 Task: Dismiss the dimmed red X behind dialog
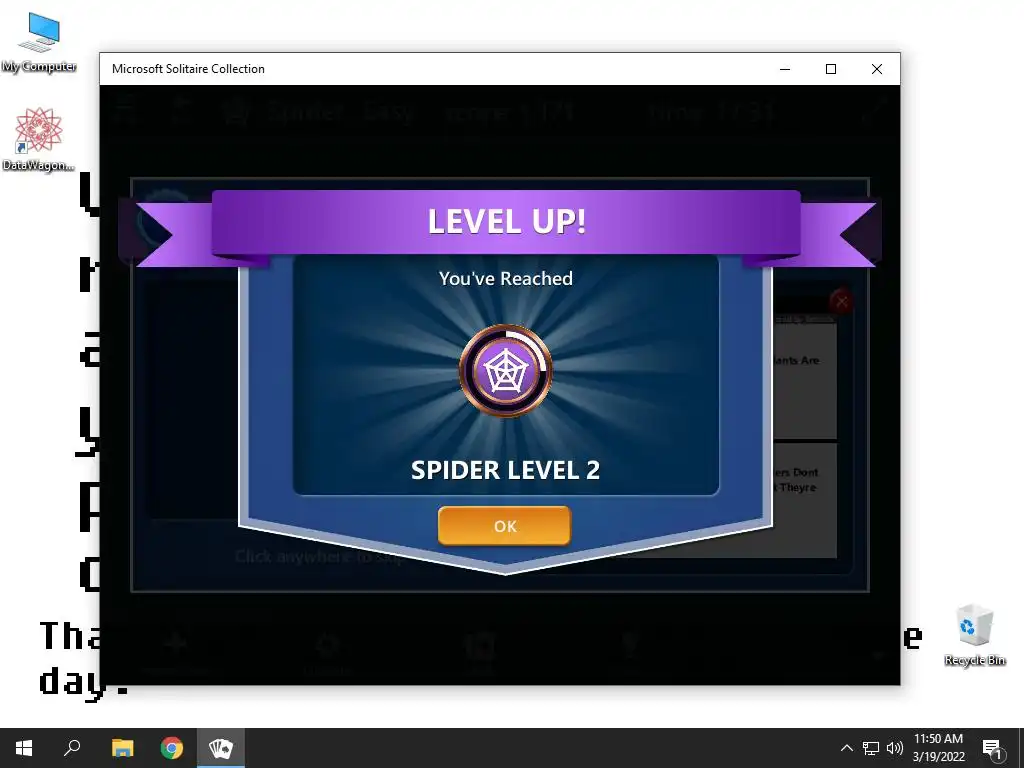click(x=842, y=302)
